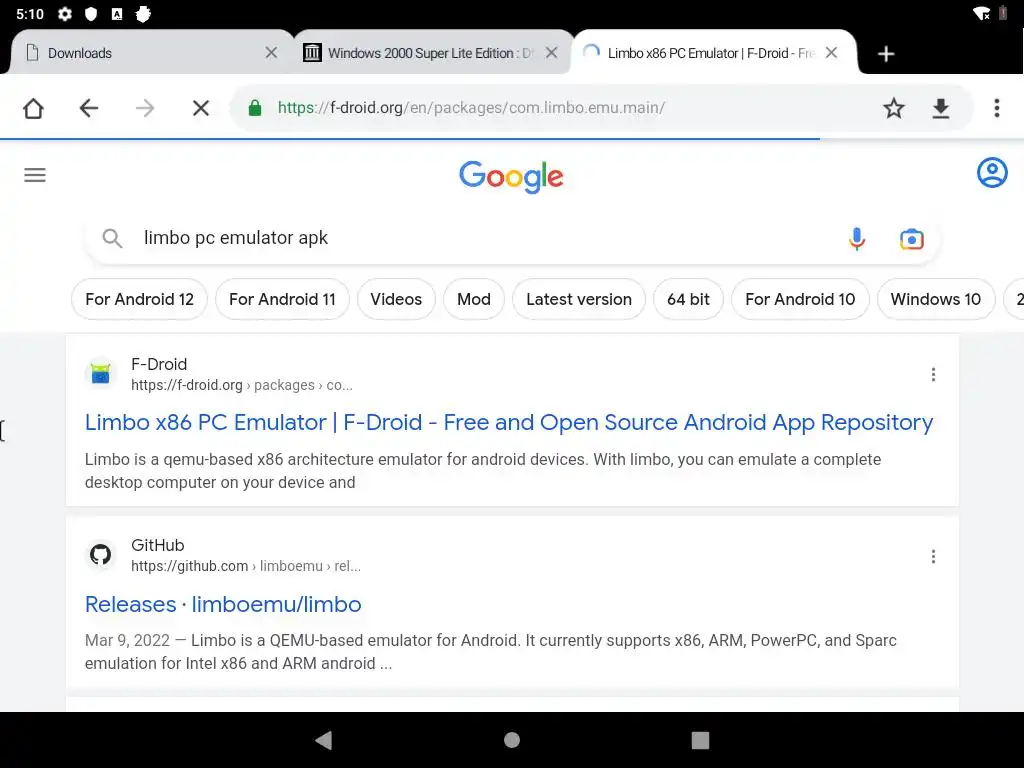Tap the F-Droid site favicon
The image size is (1024, 768).
[101, 374]
